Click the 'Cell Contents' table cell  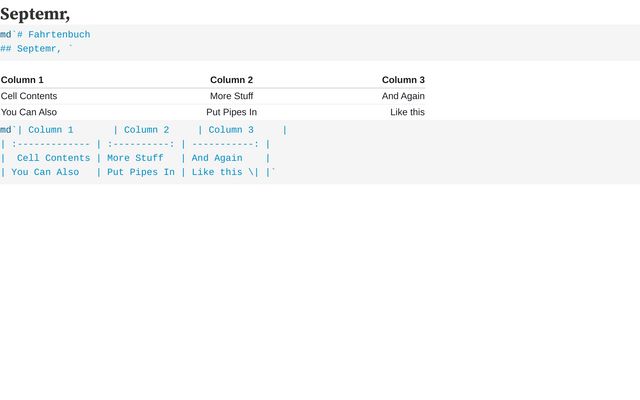coord(29,96)
